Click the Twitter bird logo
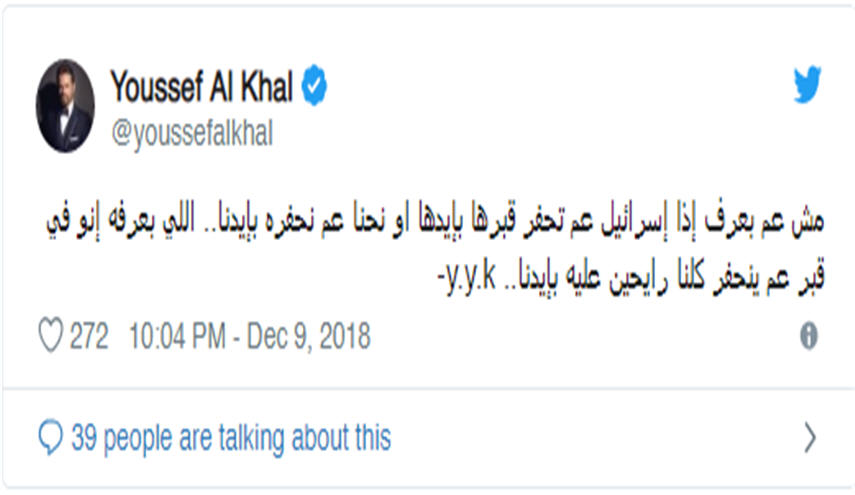This screenshot has height=495, width=855. pos(807,87)
